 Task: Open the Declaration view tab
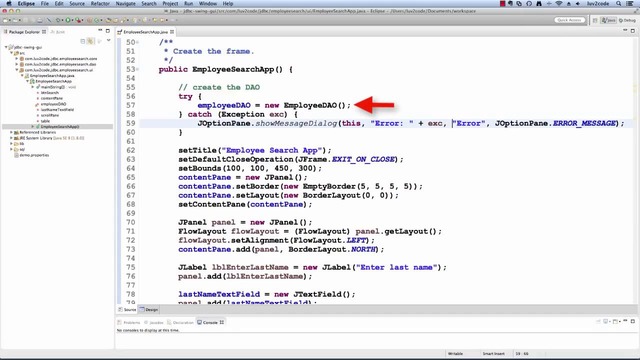180,322
